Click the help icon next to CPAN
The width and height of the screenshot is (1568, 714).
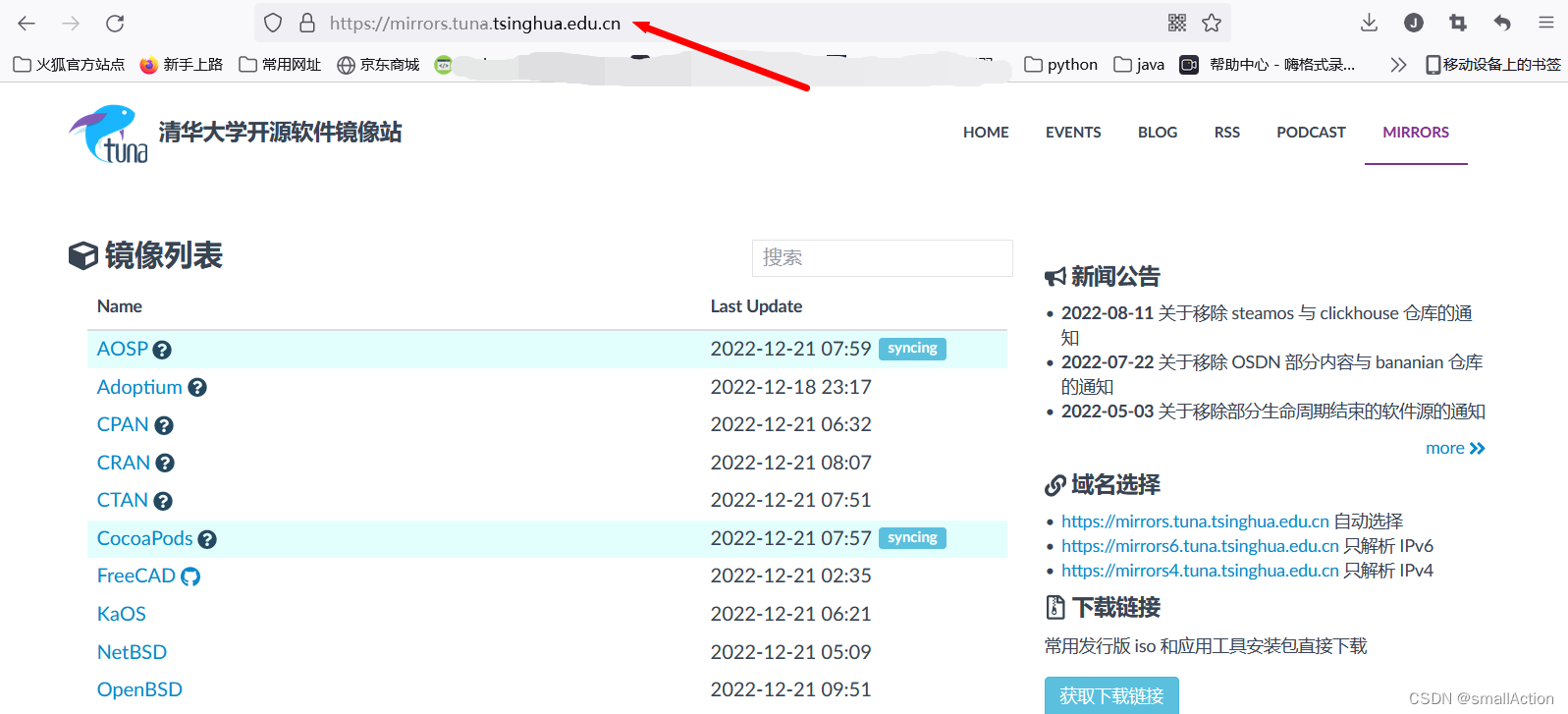(164, 425)
